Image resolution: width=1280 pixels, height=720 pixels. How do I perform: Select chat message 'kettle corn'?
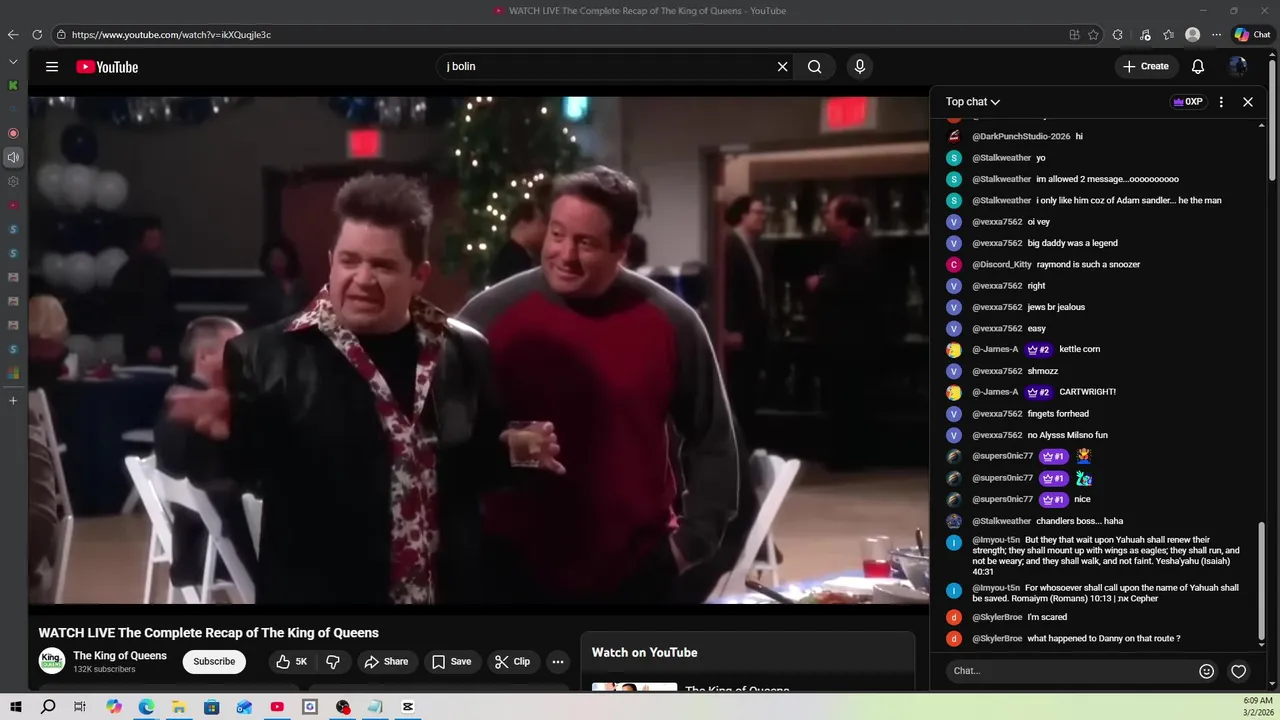click(x=1079, y=350)
